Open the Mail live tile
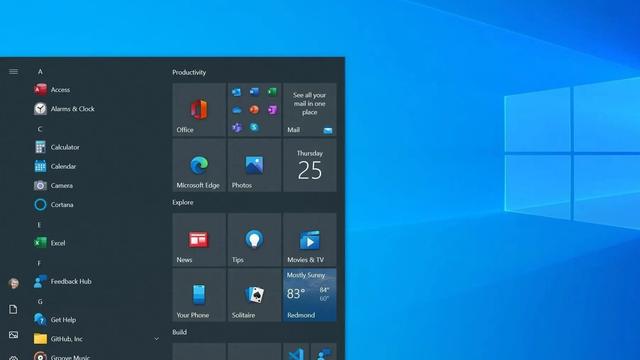This screenshot has width=640, height=360. click(310, 109)
